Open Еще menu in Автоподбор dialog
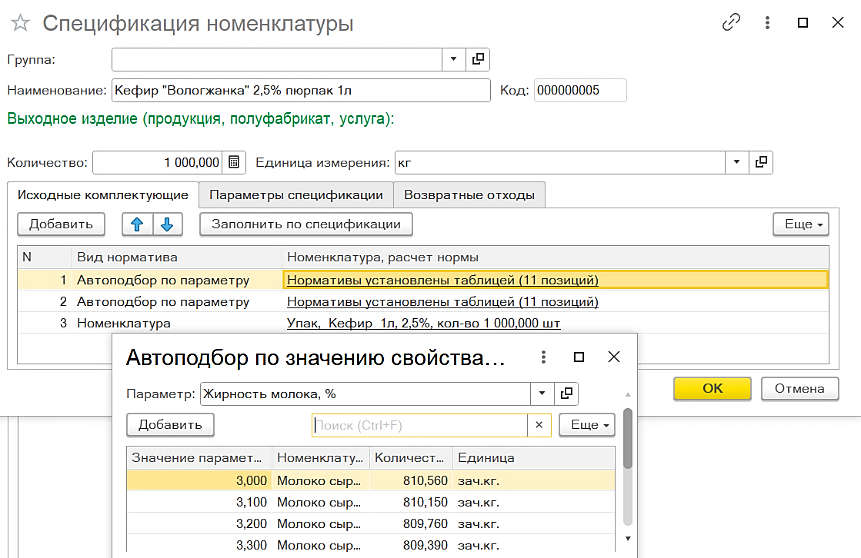This screenshot has width=861, height=558. pyautogui.click(x=587, y=425)
